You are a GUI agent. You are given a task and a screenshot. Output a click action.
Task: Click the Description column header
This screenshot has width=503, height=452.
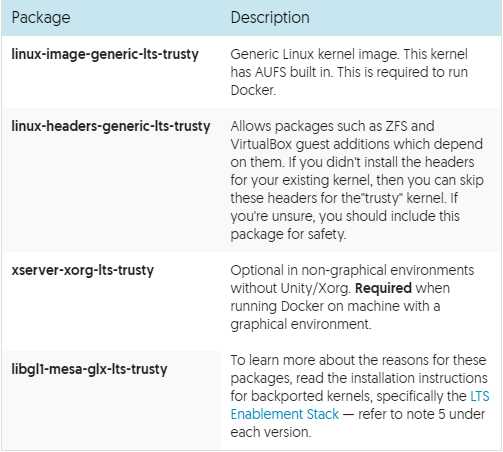click(x=270, y=18)
